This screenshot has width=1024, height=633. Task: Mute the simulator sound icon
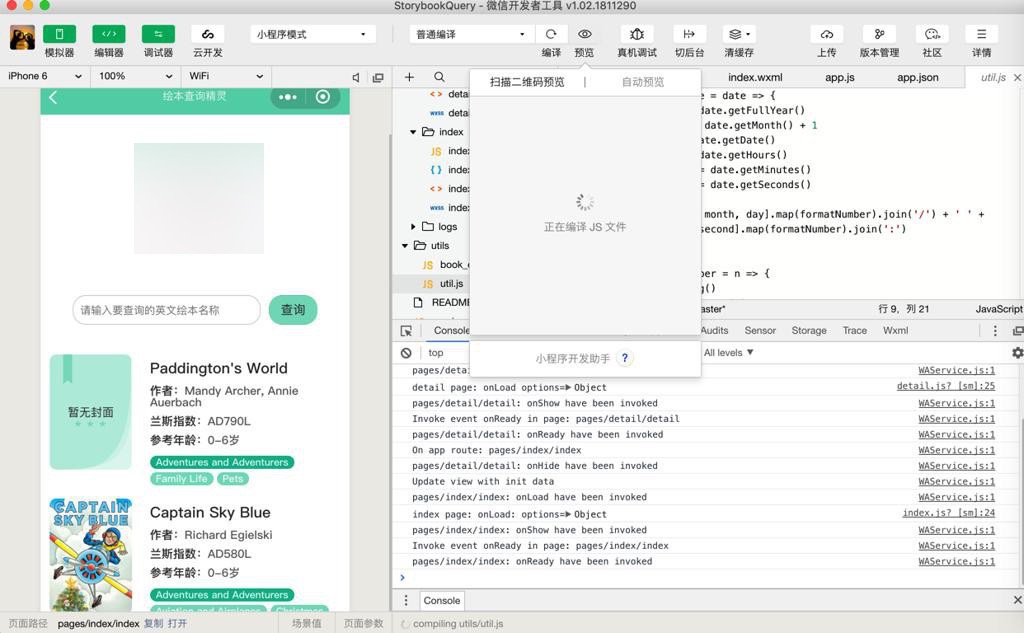tap(356, 77)
